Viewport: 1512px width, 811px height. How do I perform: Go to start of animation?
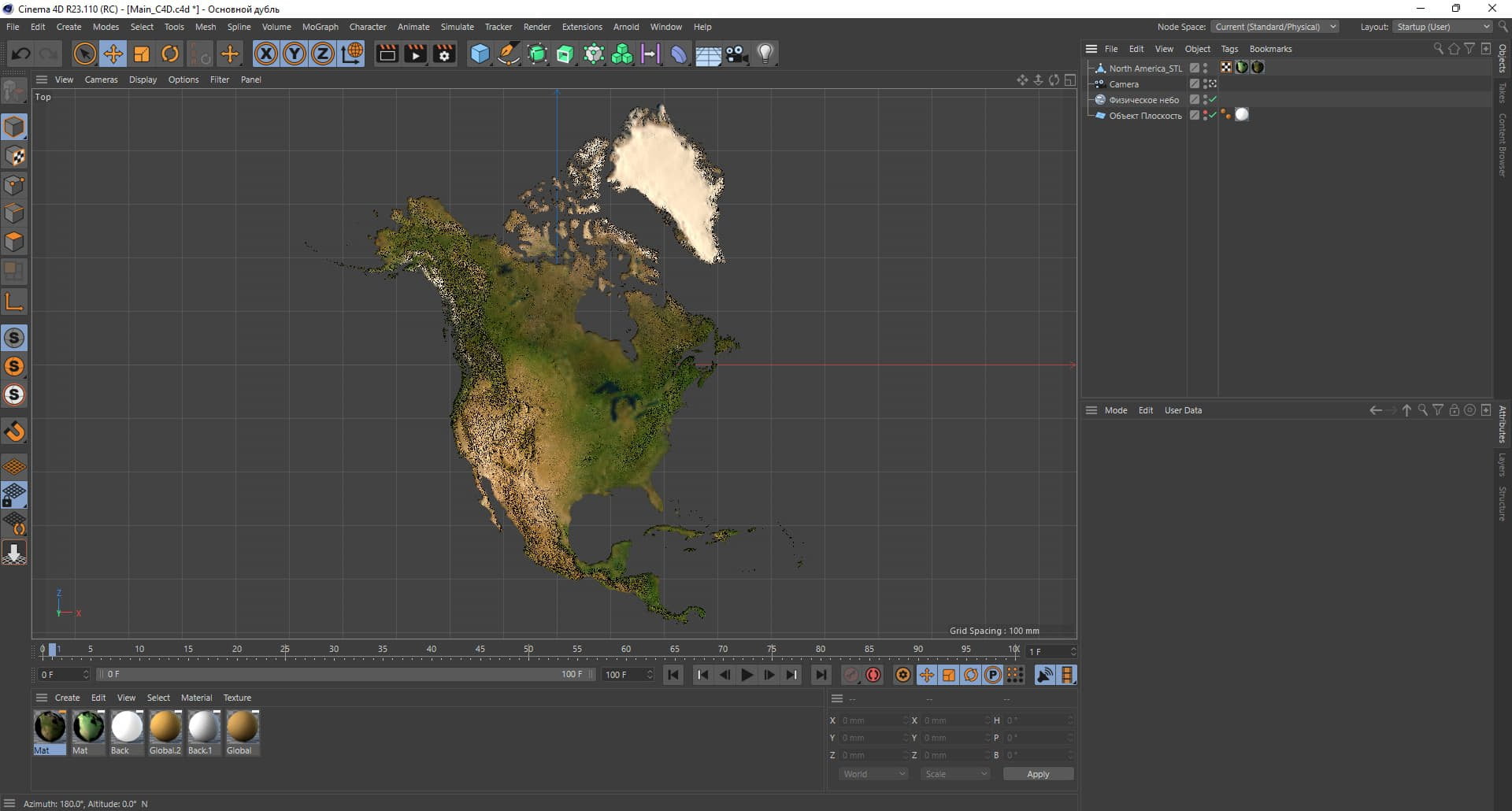(673, 675)
